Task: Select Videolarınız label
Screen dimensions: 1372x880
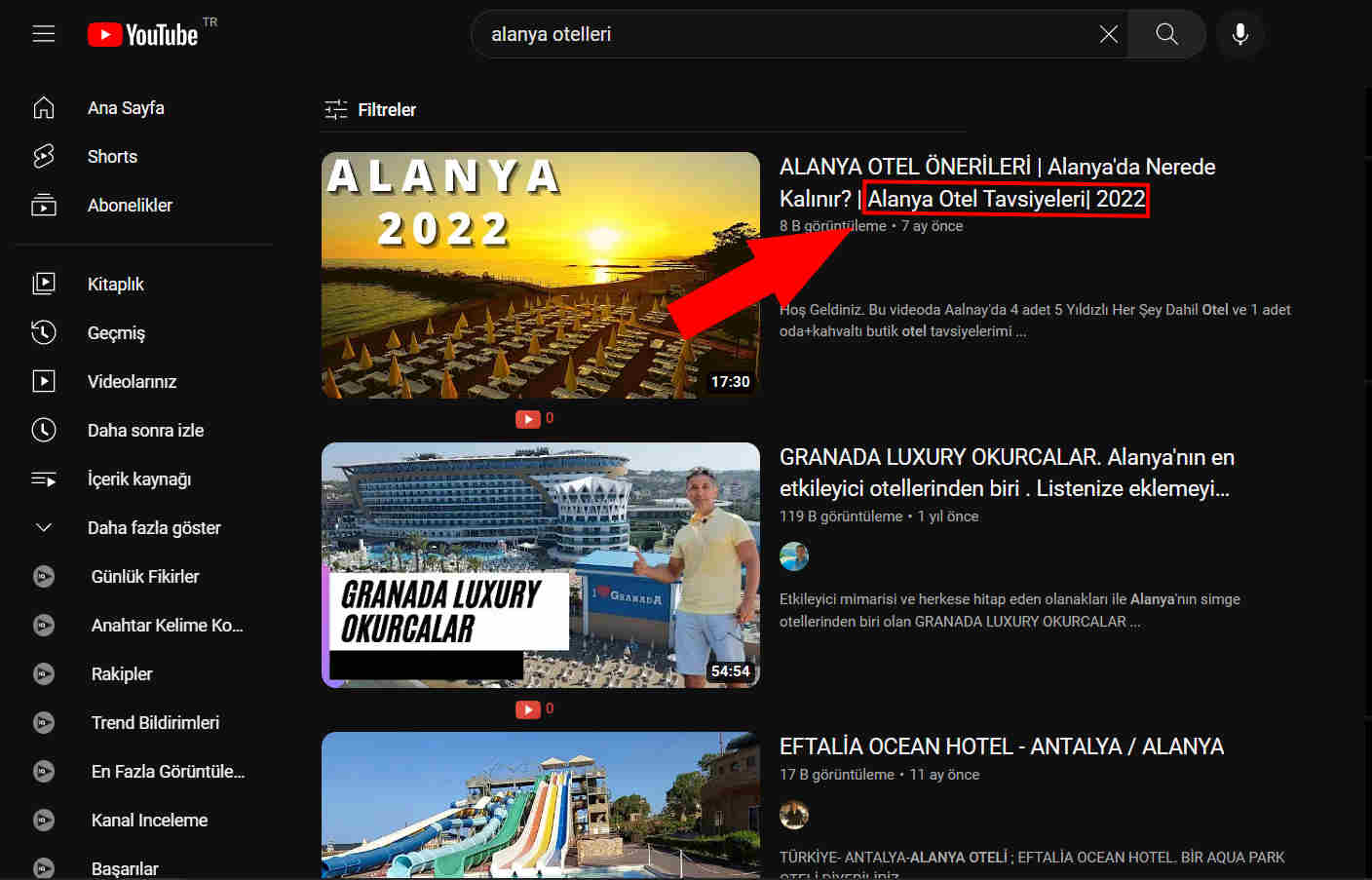Action: click(132, 381)
